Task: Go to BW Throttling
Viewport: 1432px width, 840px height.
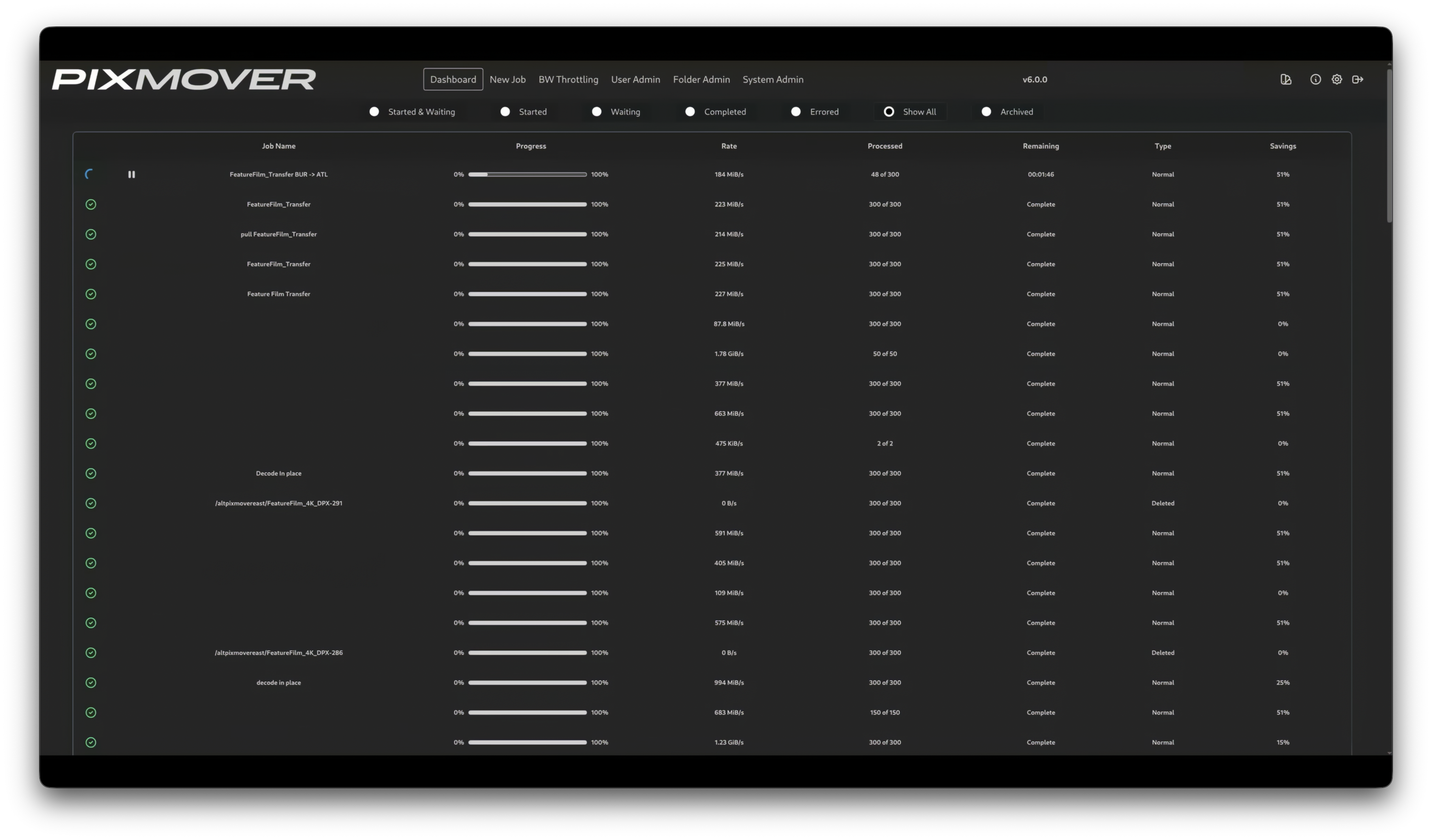Action: click(568, 79)
